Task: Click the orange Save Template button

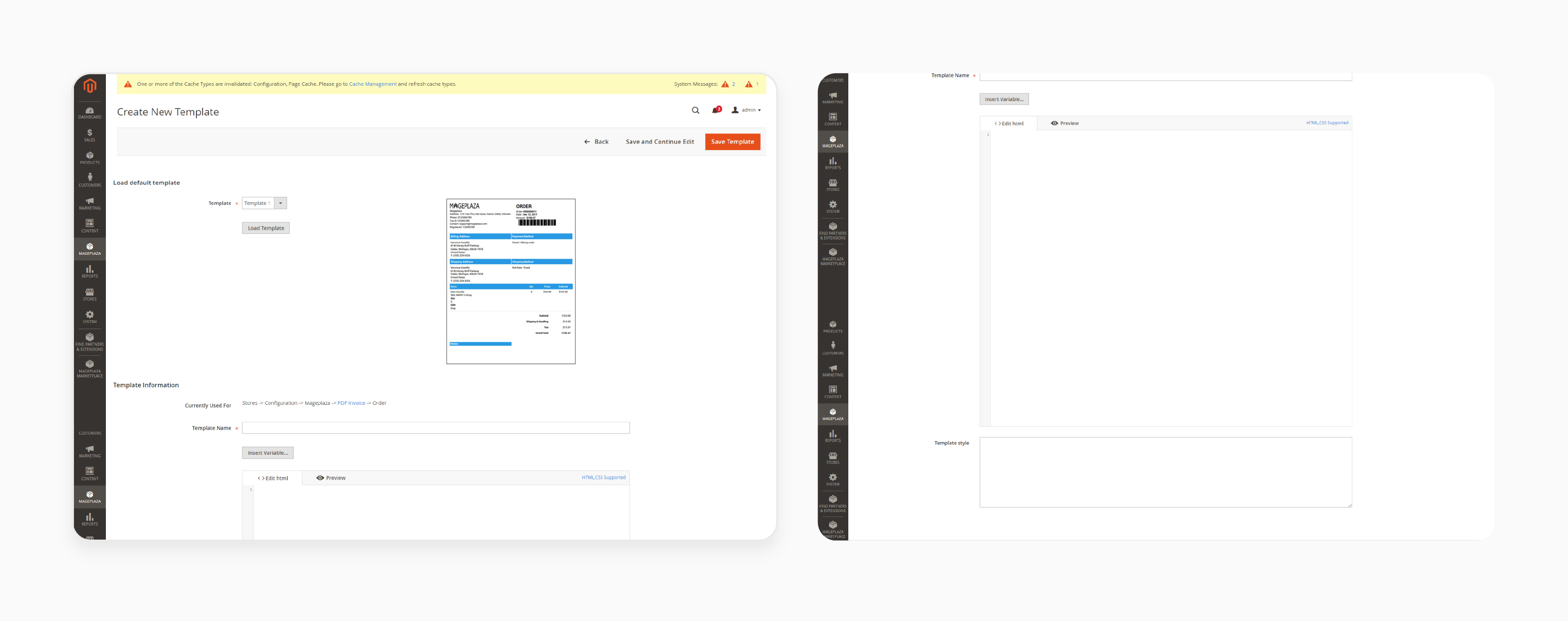Action: [x=732, y=142]
